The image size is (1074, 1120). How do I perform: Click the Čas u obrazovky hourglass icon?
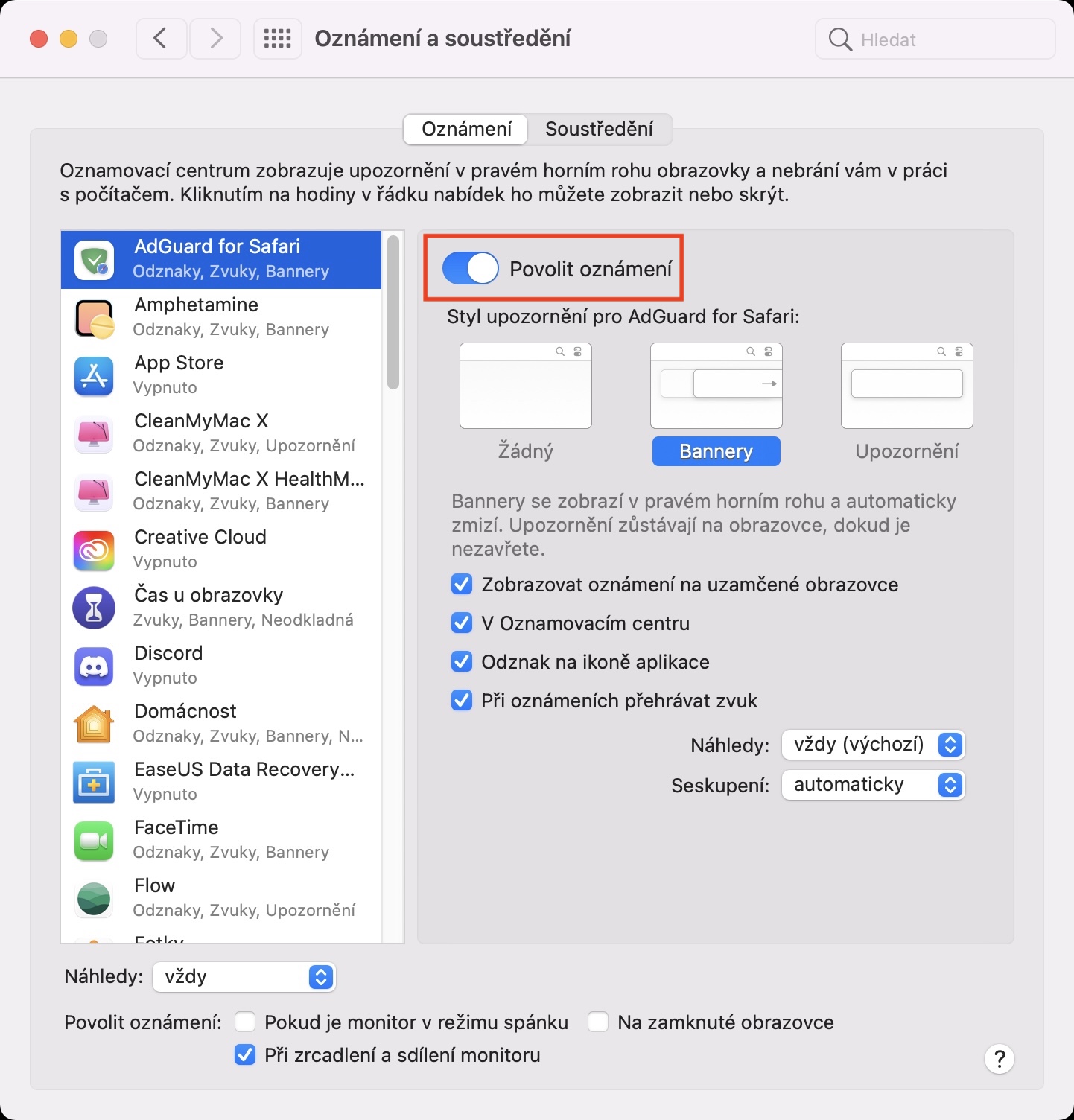pyautogui.click(x=94, y=608)
